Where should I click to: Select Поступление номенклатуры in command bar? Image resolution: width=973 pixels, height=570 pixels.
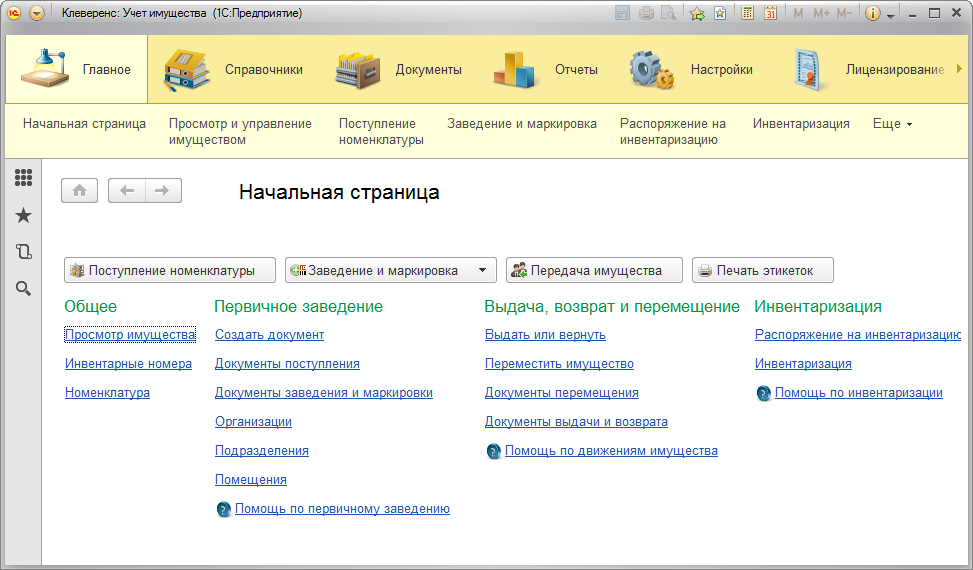pos(381,131)
